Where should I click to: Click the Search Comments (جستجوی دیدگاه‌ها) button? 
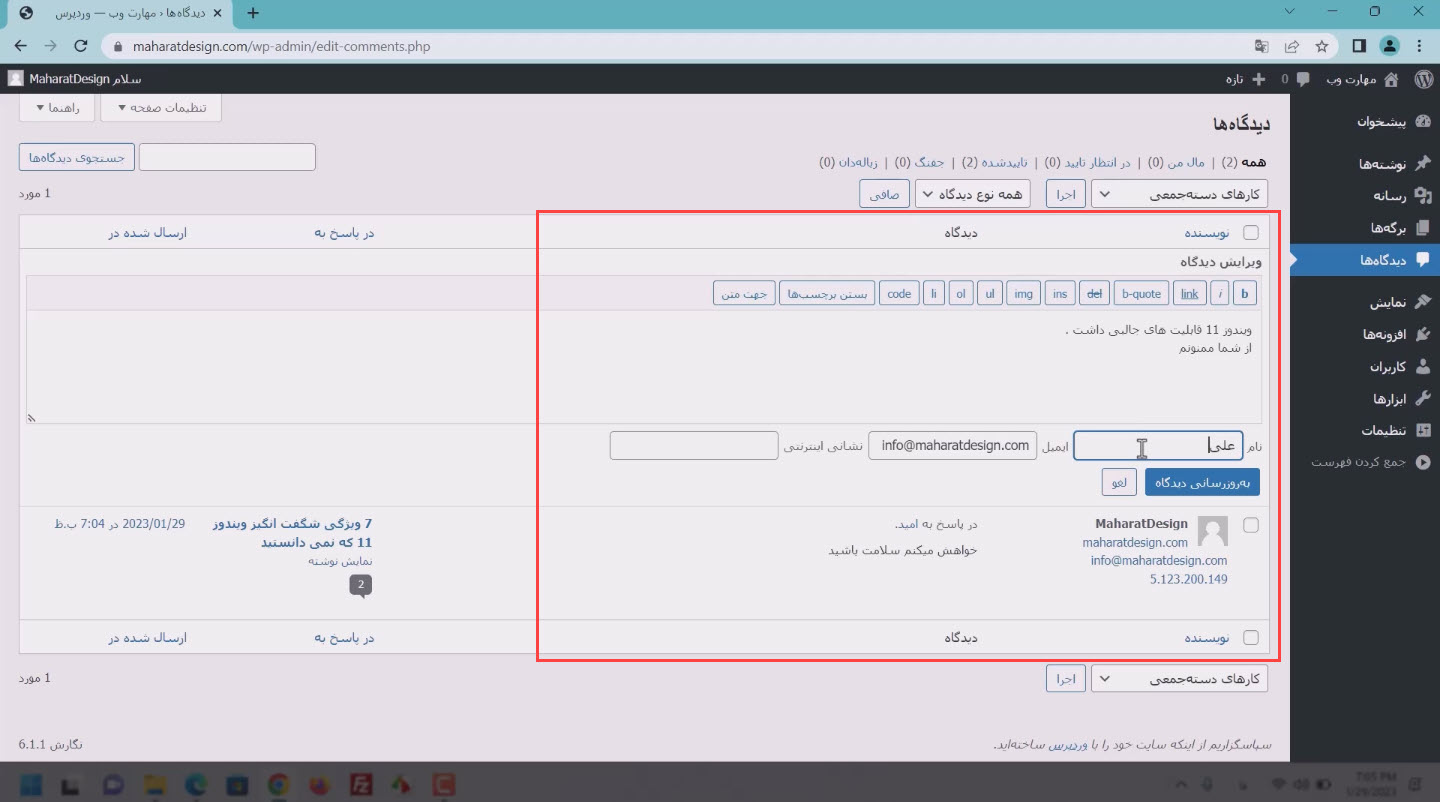77,158
